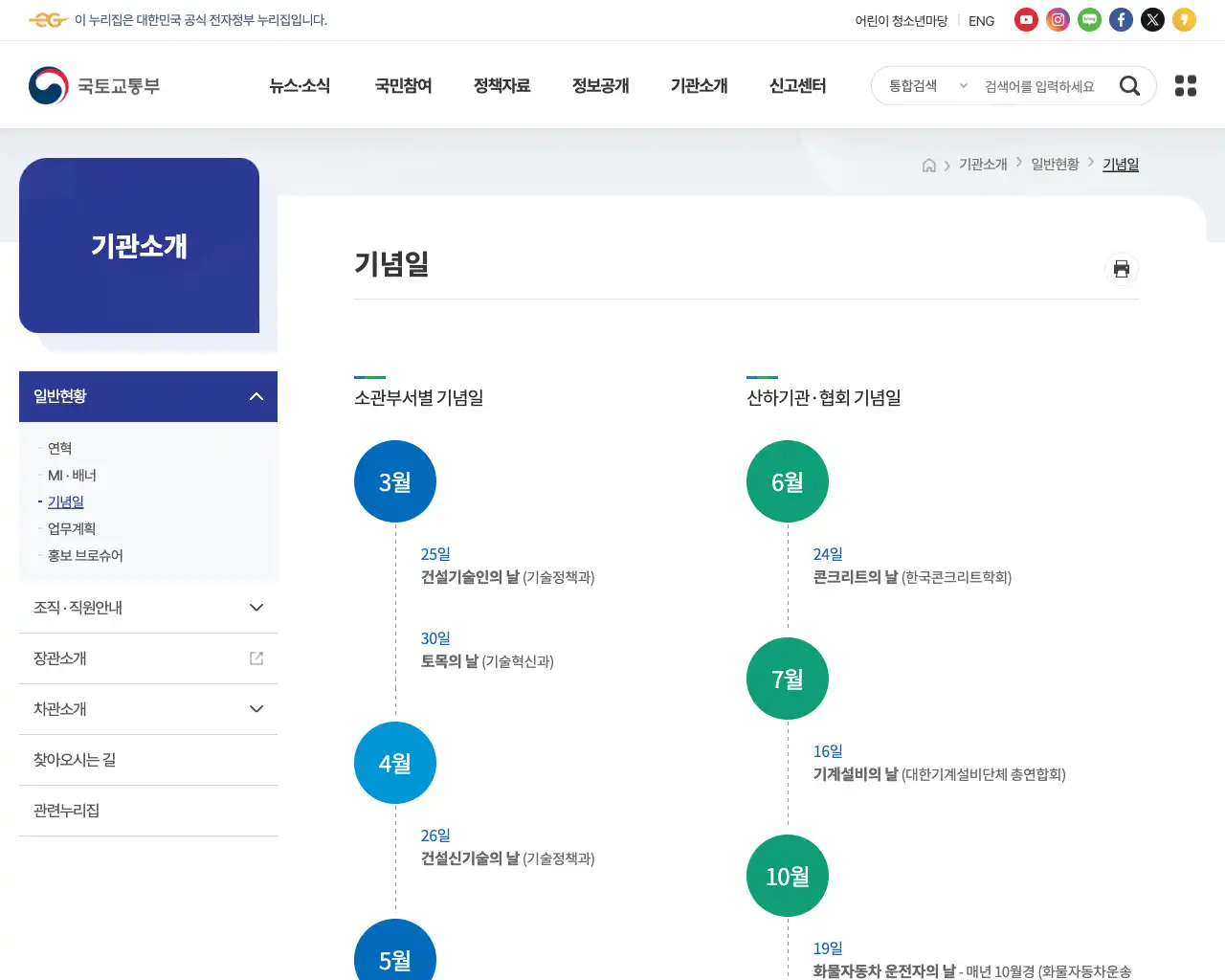Switch to the ENG site
Image resolution: width=1225 pixels, height=980 pixels.
982,21
